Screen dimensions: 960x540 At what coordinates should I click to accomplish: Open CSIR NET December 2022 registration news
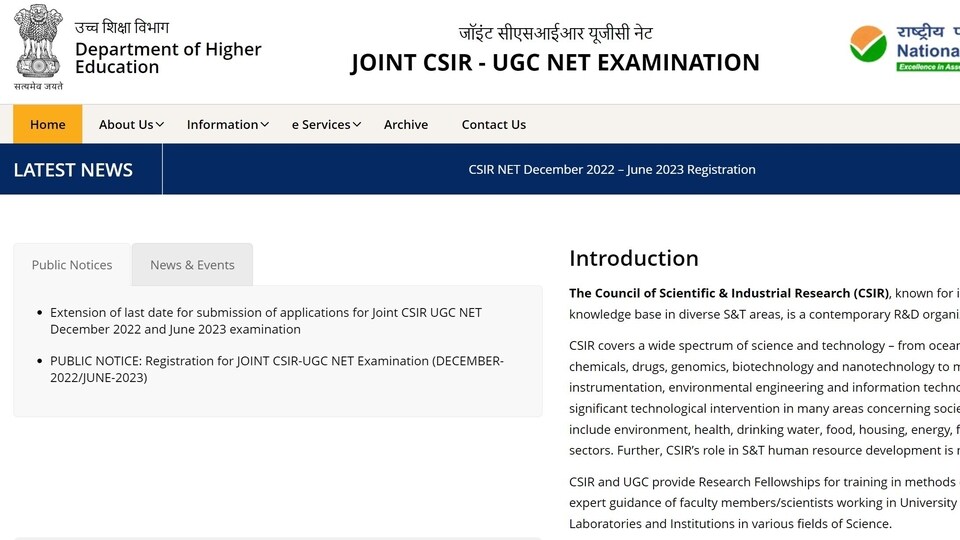(x=612, y=170)
